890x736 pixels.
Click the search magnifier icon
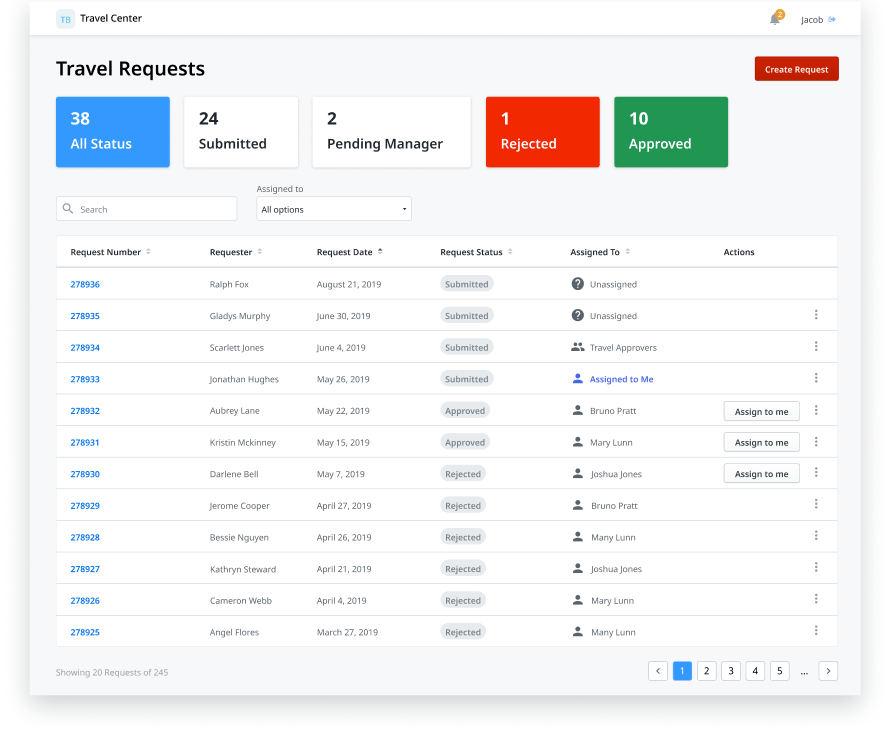click(x=68, y=208)
